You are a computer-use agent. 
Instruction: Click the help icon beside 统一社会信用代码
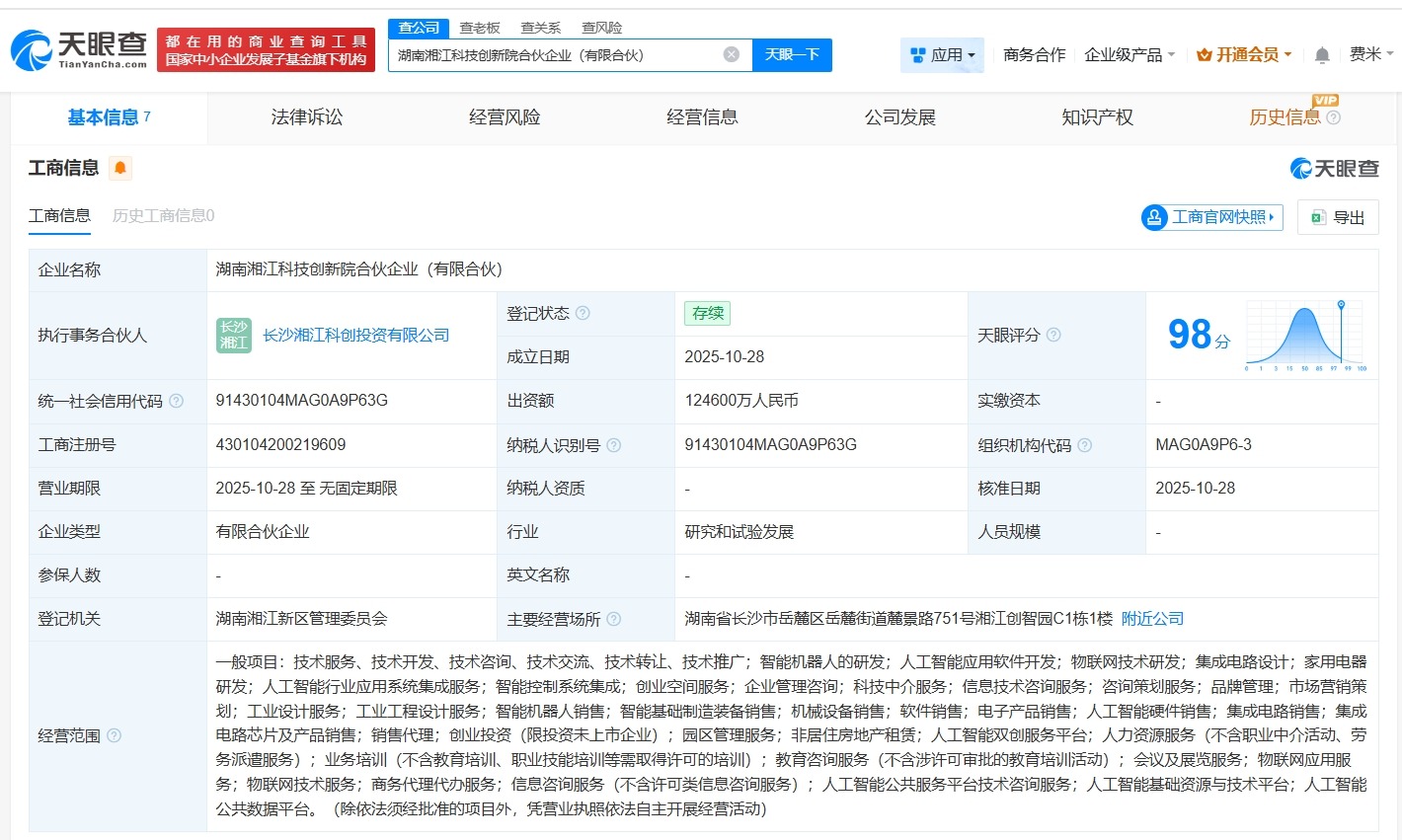pos(176,402)
